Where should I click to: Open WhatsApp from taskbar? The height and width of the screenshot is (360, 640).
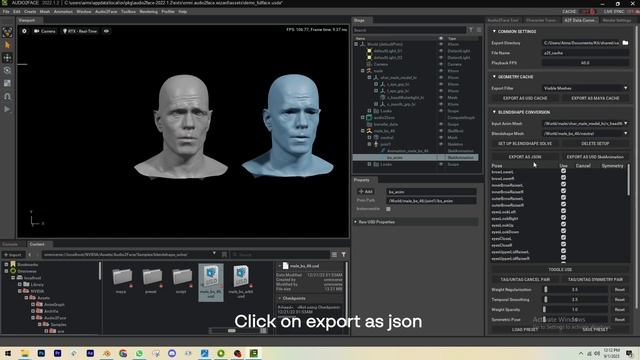tap(139, 353)
